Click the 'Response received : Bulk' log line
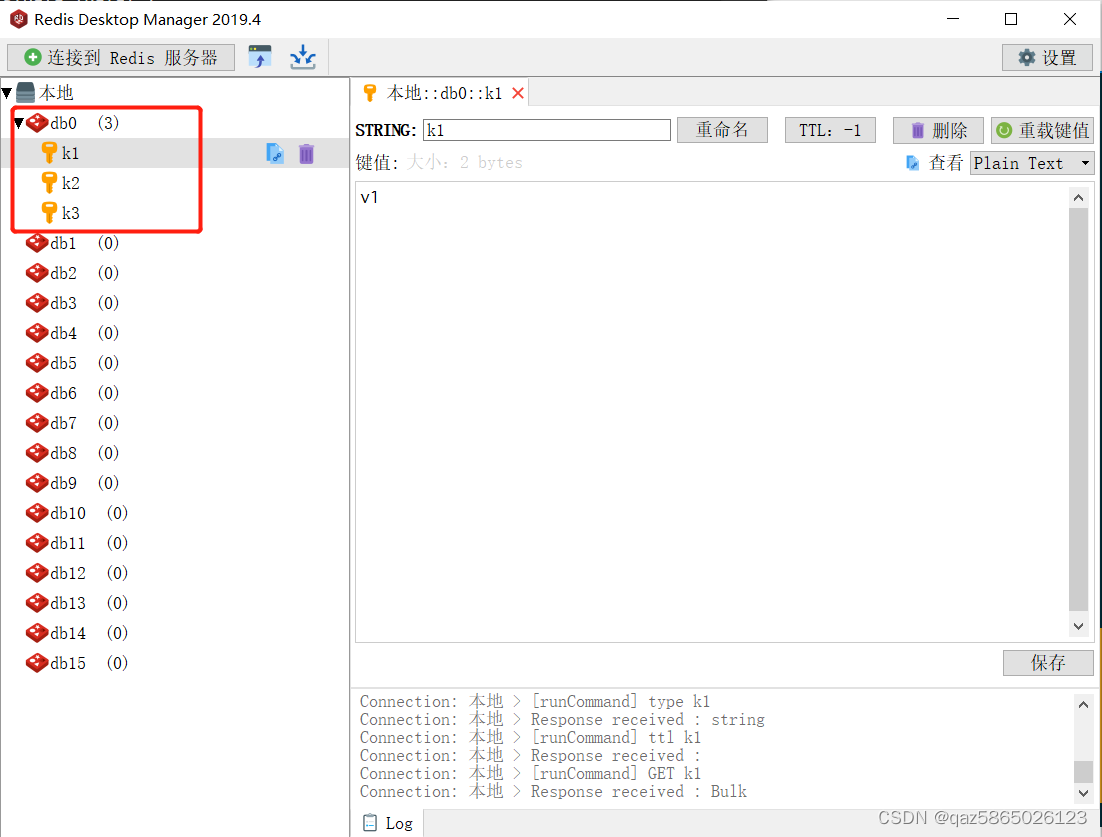The image size is (1102, 837). click(553, 792)
